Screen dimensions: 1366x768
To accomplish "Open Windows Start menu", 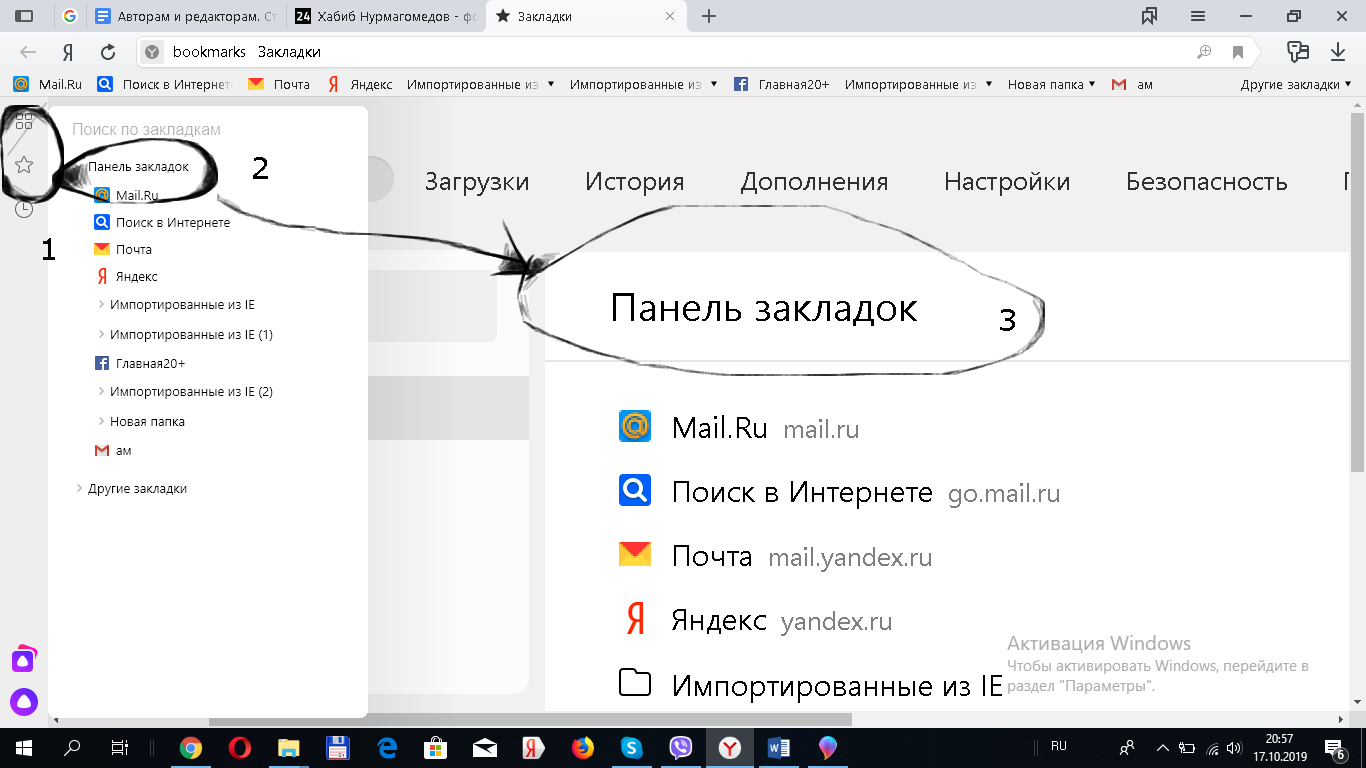I will point(22,747).
